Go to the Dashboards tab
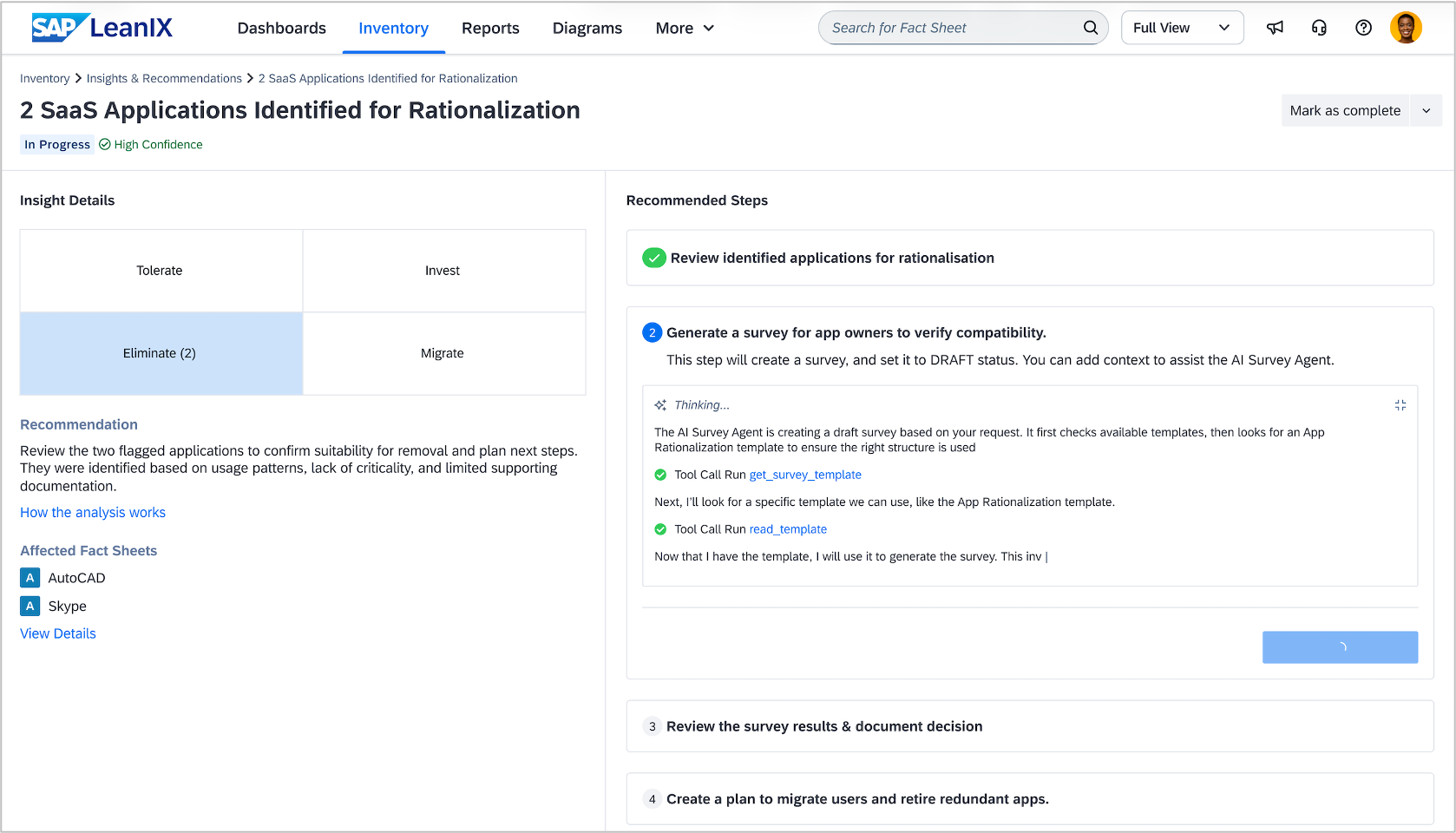The height and width of the screenshot is (833, 1456). (x=281, y=28)
